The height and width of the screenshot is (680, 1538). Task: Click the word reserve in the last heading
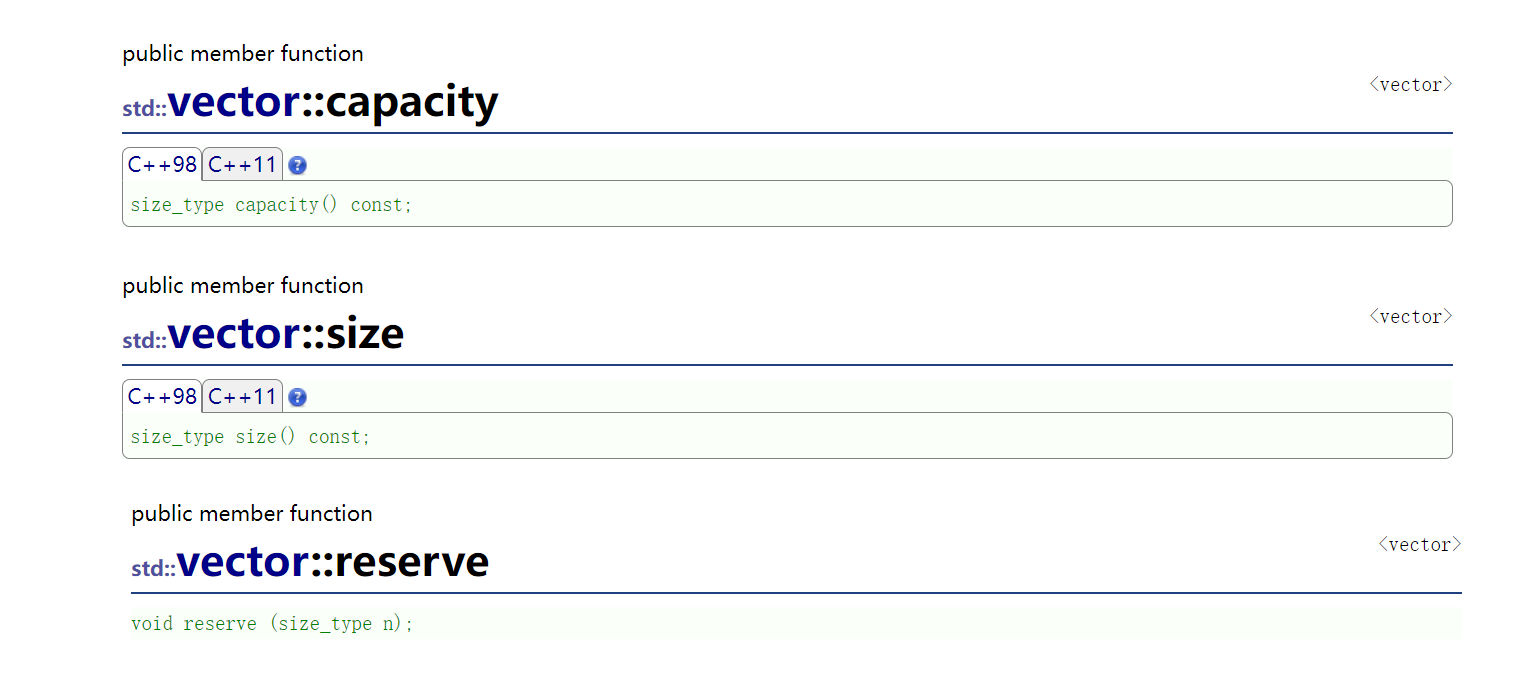(411, 562)
